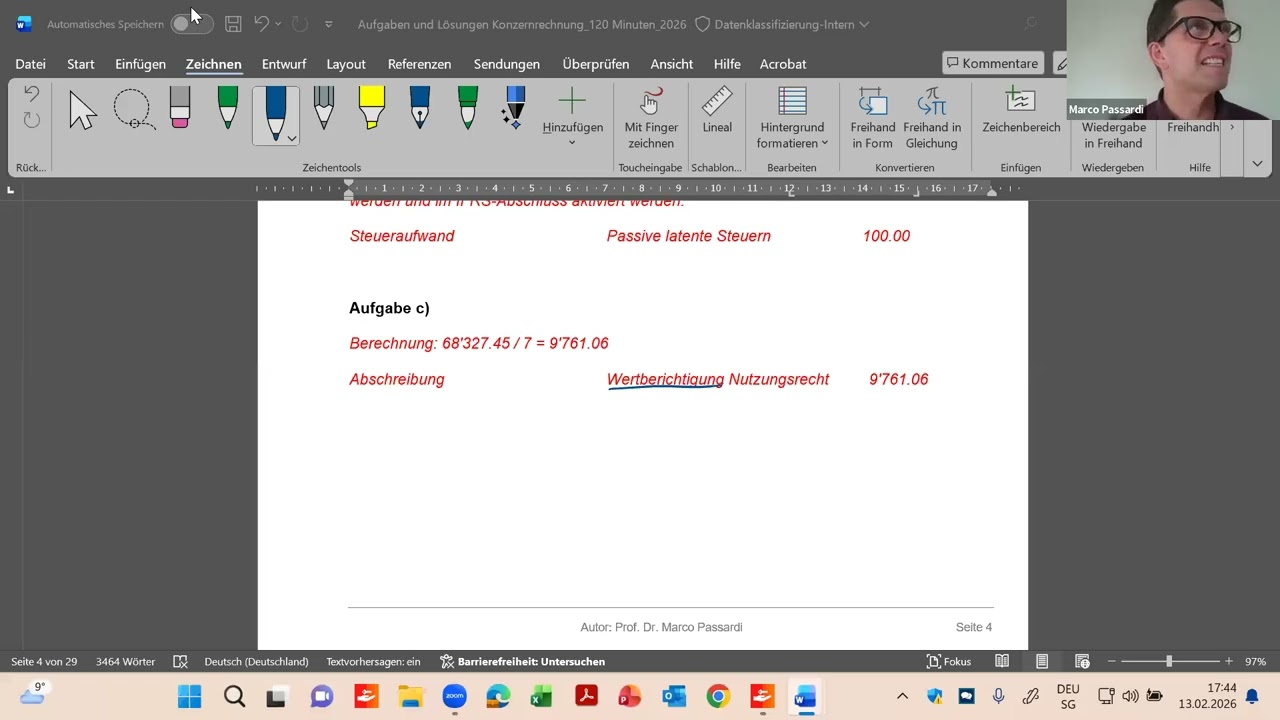Click the save disk icon

tap(233, 24)
